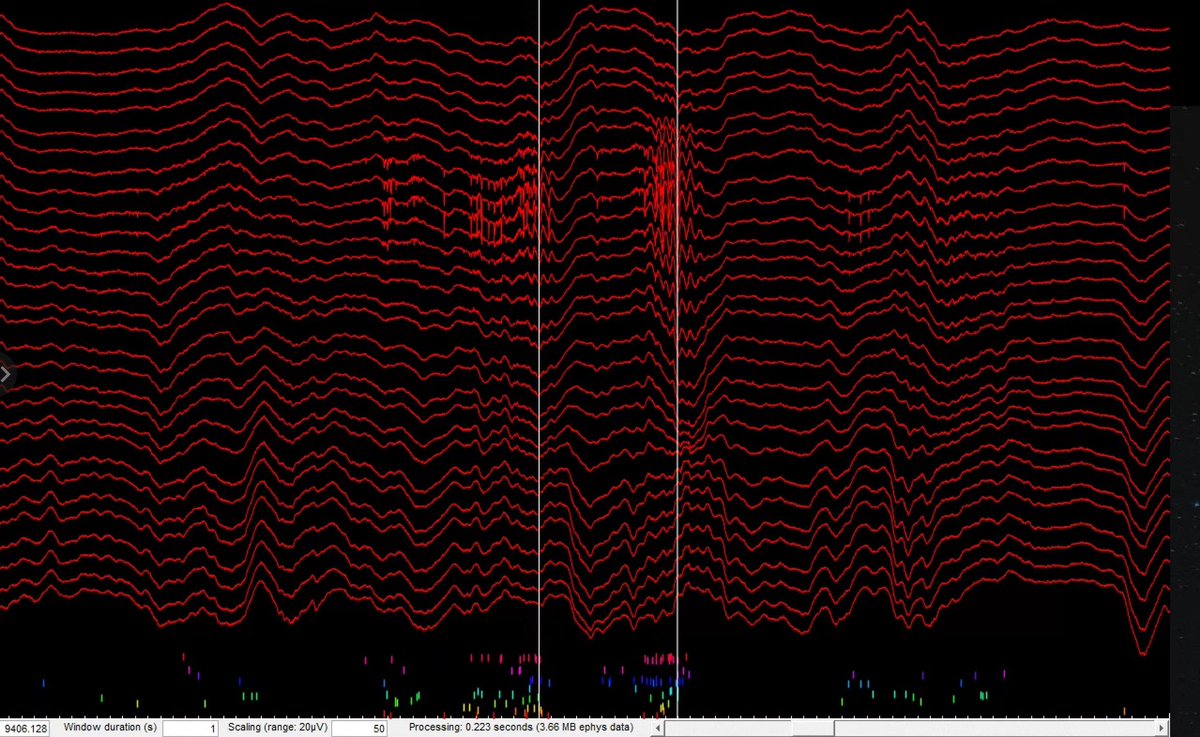The width and height of the screenshot is (1200, 737).
Task: Click the 'Processing: 0.223 seconds' status text
Action: 520,728
